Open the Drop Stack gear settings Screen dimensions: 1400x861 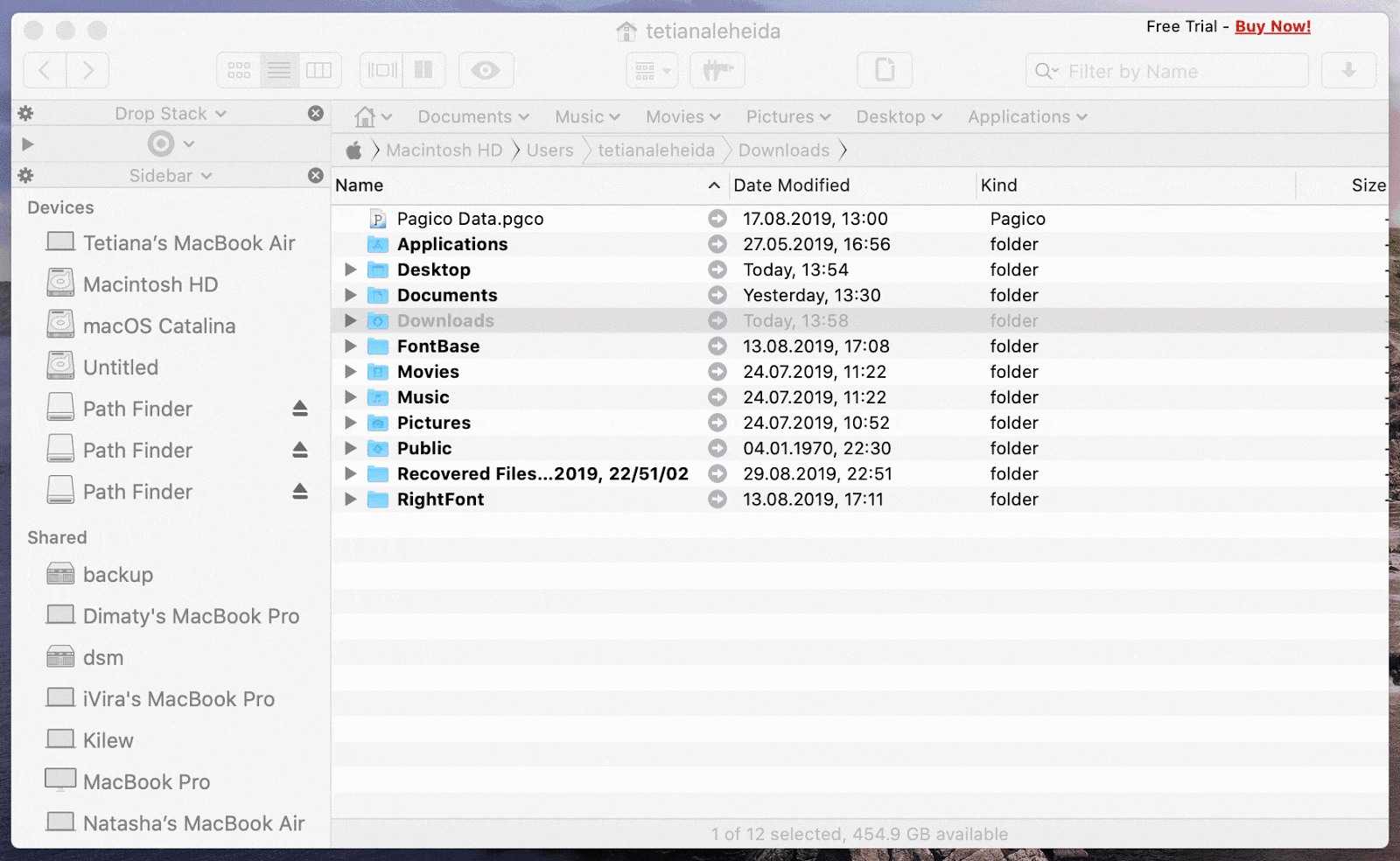[x=25, y=113]
